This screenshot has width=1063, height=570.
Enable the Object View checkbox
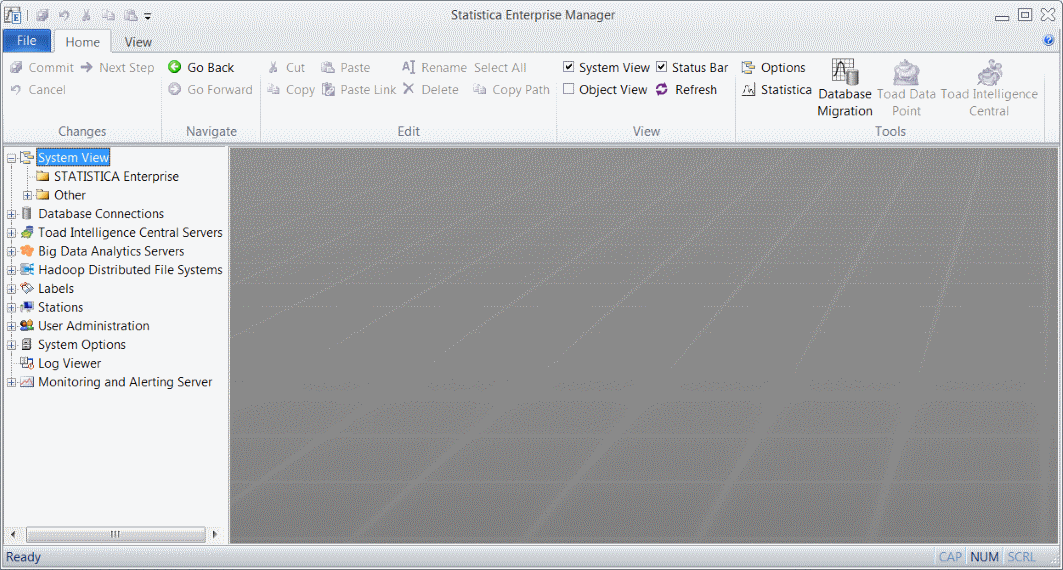(569, 89)
